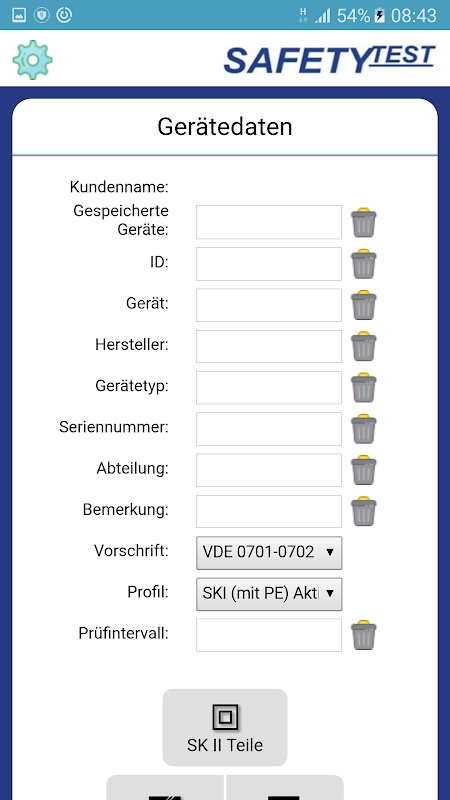Viewport: 450px width, 800px height.
Task: Tap into the Hersteller text box
Action: (x=269, y=346)
